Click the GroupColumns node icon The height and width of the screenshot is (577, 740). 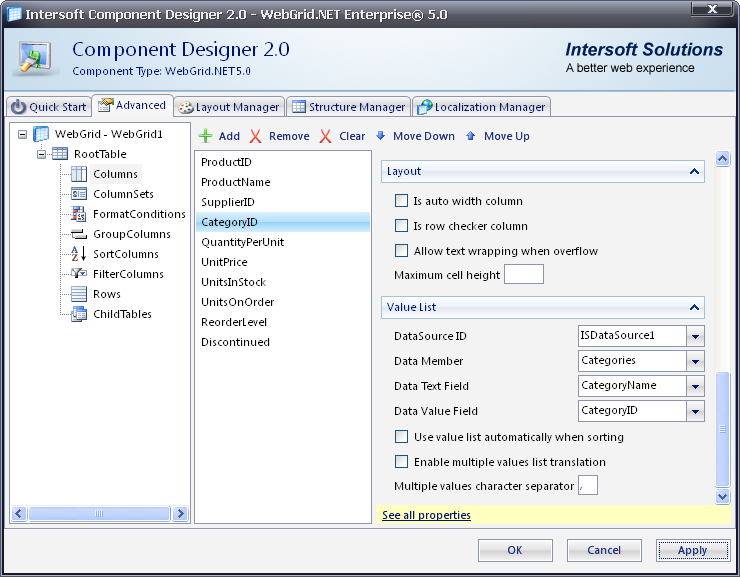click(79, 234)
